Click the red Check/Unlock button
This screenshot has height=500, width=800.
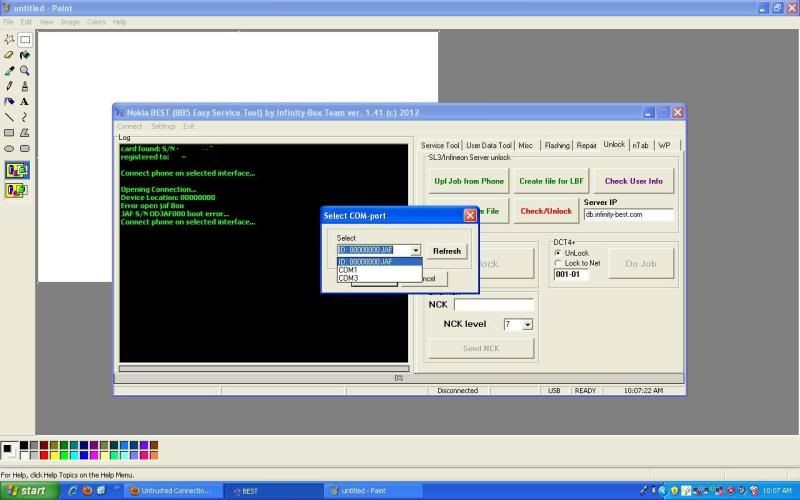546,211
